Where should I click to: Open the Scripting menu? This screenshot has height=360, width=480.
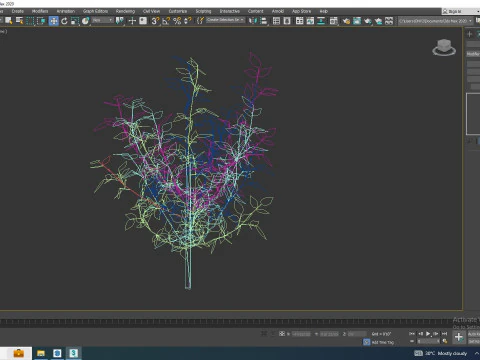pyautogui.click(x=203, y=11)
